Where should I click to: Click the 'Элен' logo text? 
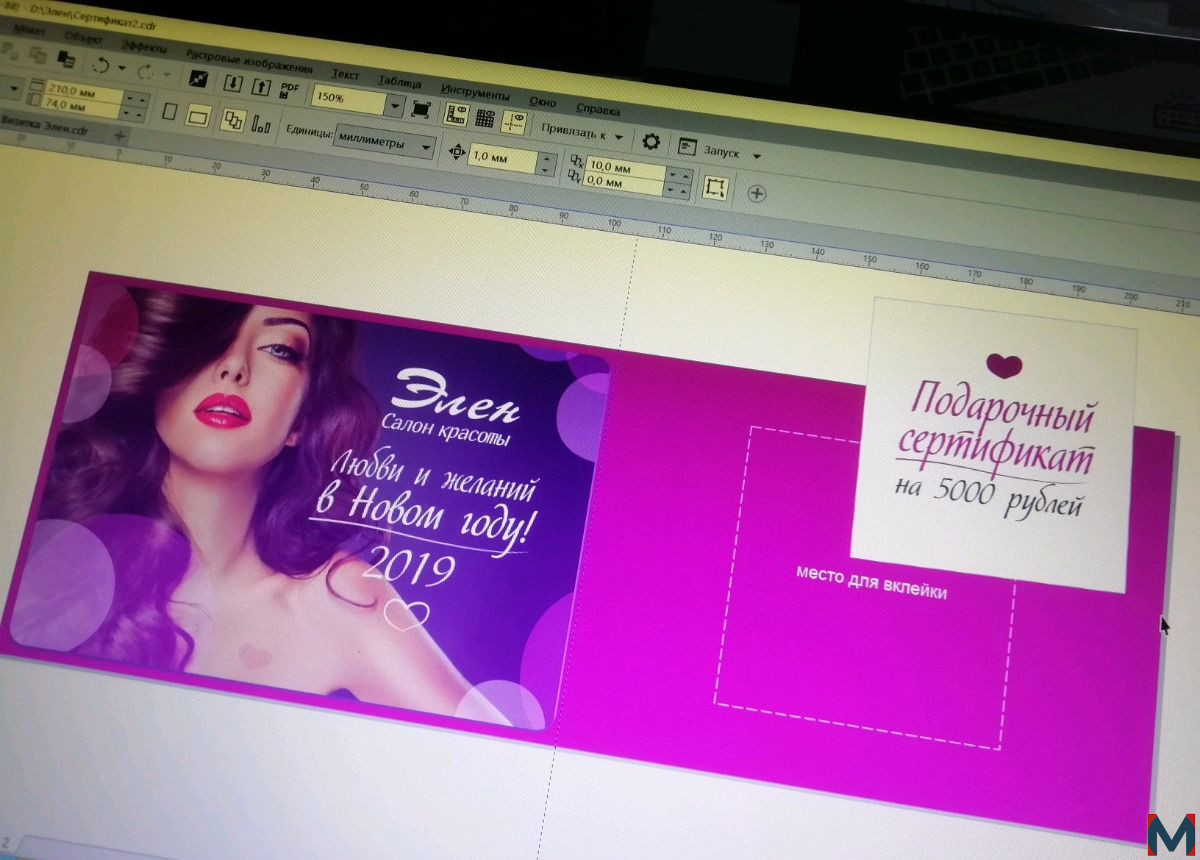(x=458, y=397)
